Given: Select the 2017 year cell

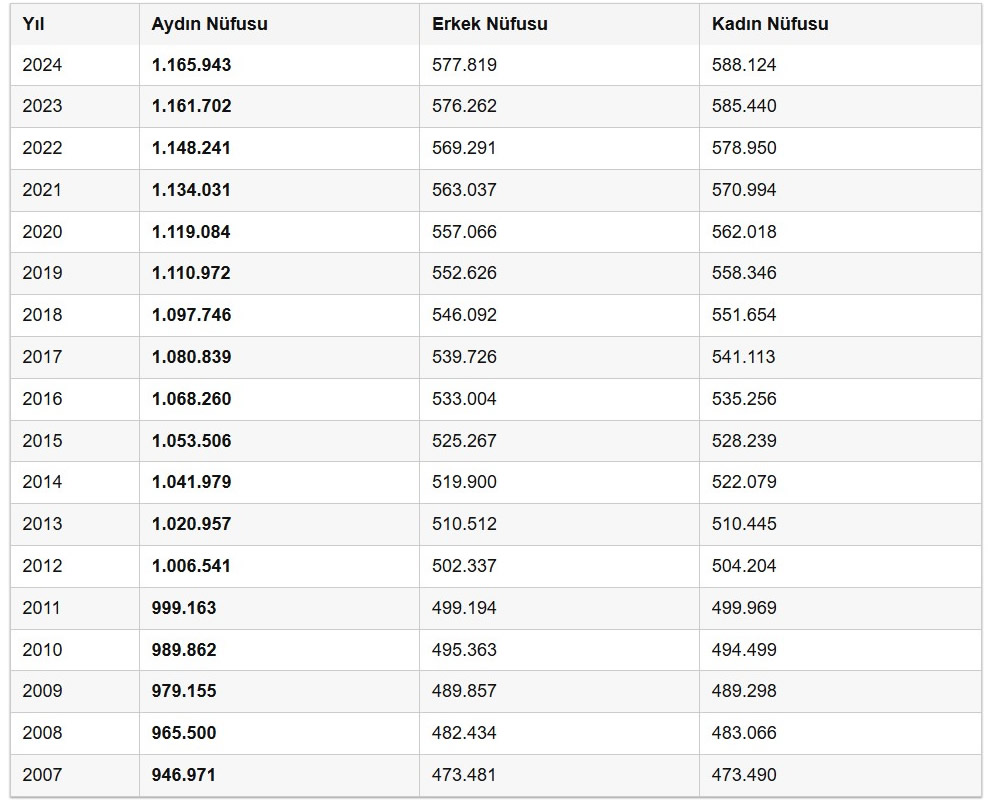Looking at the screenshot, I should pyautogui.click(x=42, y=357).
